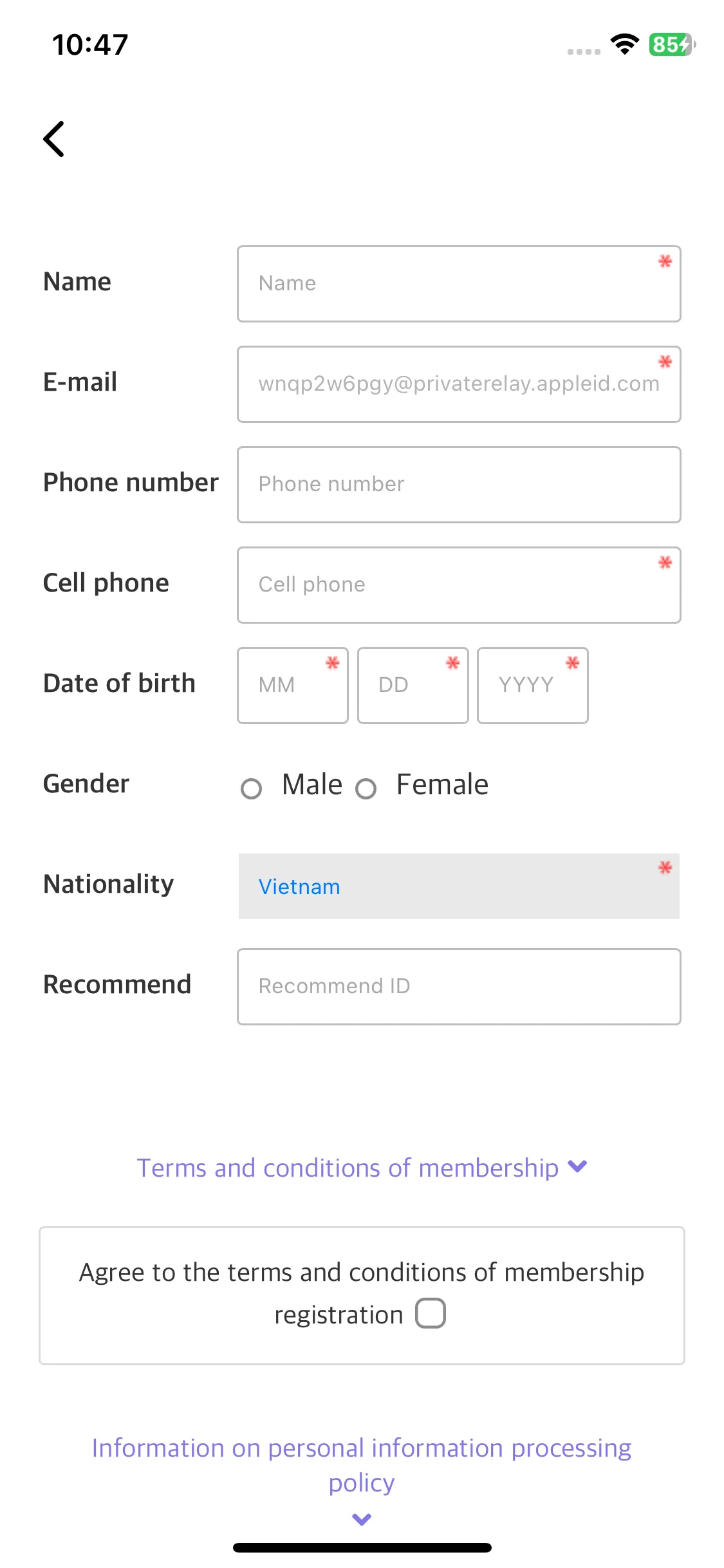Tap the back arrow icon

click(54, 139)
